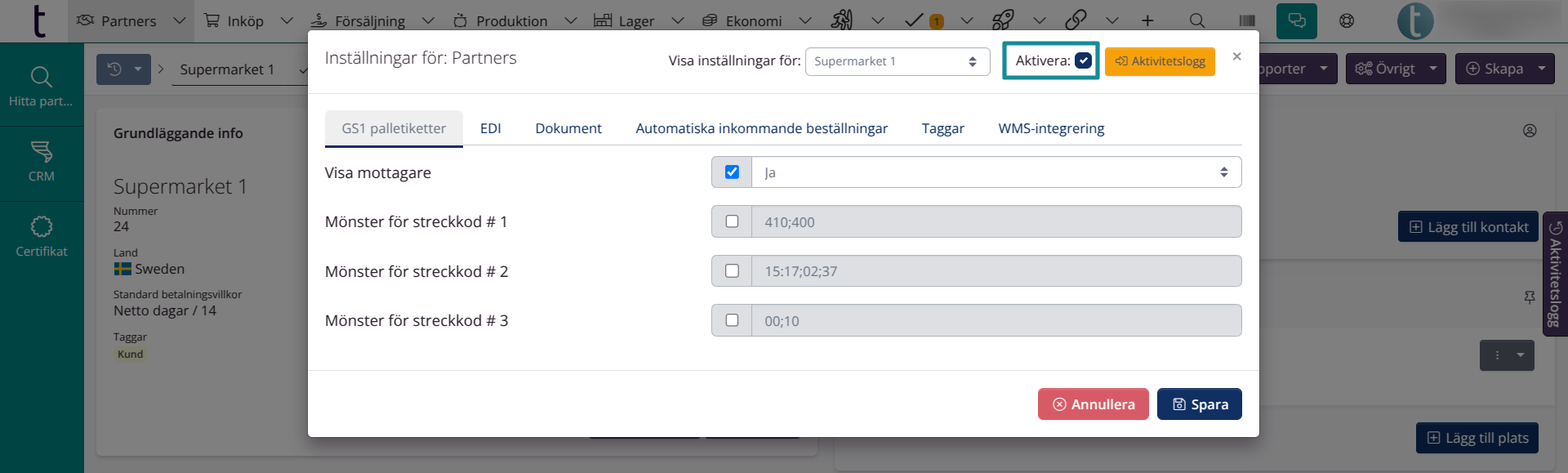Click the pin icon on right panel

click(x=1530, y=297)
